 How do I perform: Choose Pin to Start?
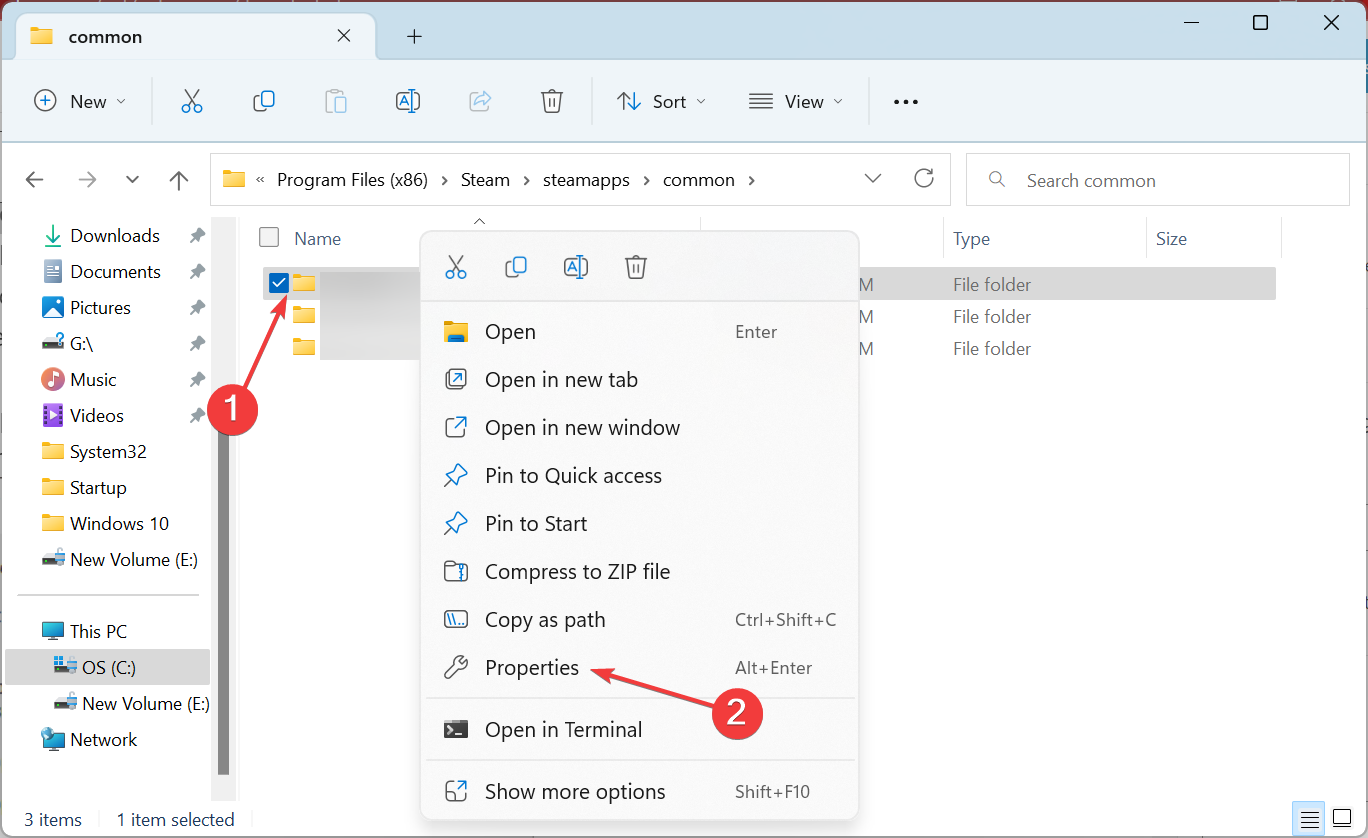pos(640,524)
